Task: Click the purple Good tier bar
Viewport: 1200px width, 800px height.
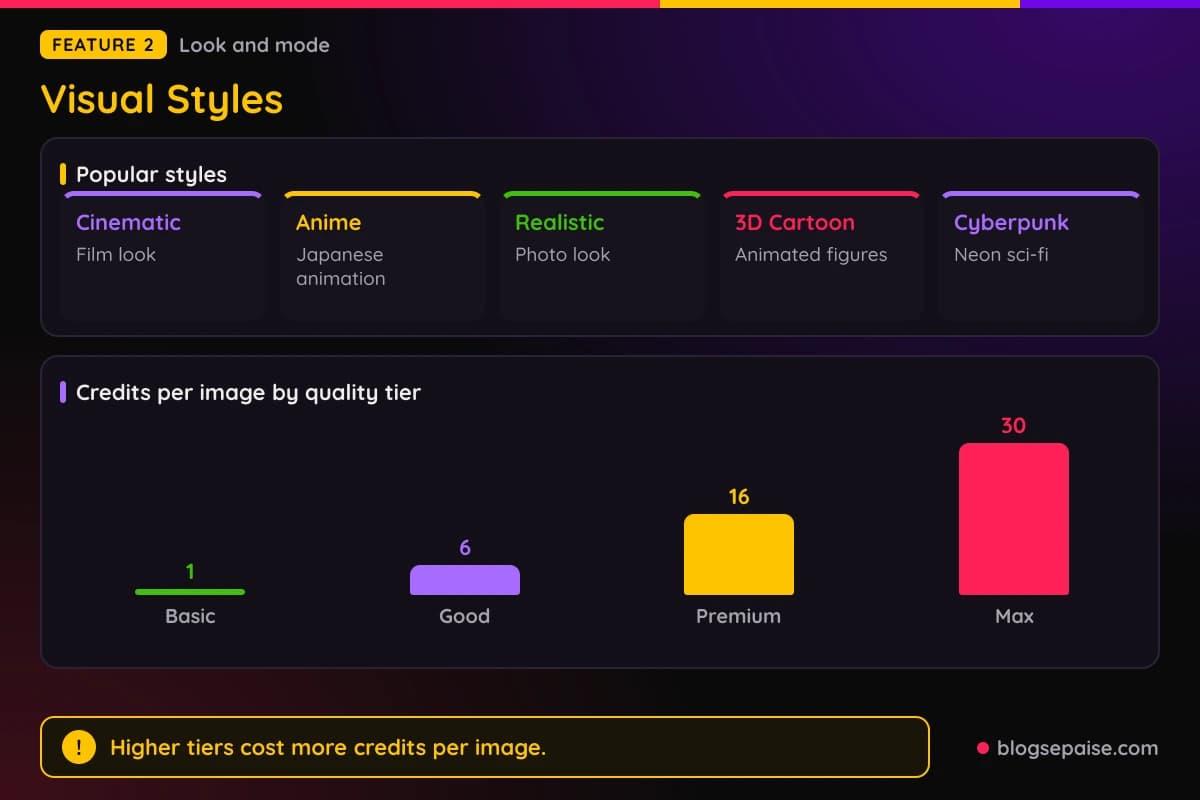Action: tap(465, 580)
